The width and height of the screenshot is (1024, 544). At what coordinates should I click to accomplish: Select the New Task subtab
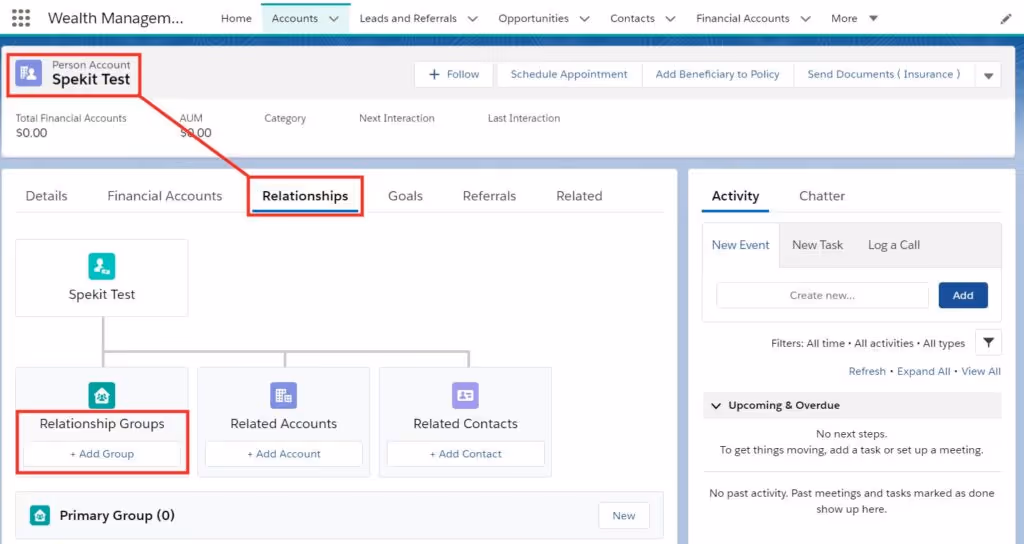pos(817,245)
